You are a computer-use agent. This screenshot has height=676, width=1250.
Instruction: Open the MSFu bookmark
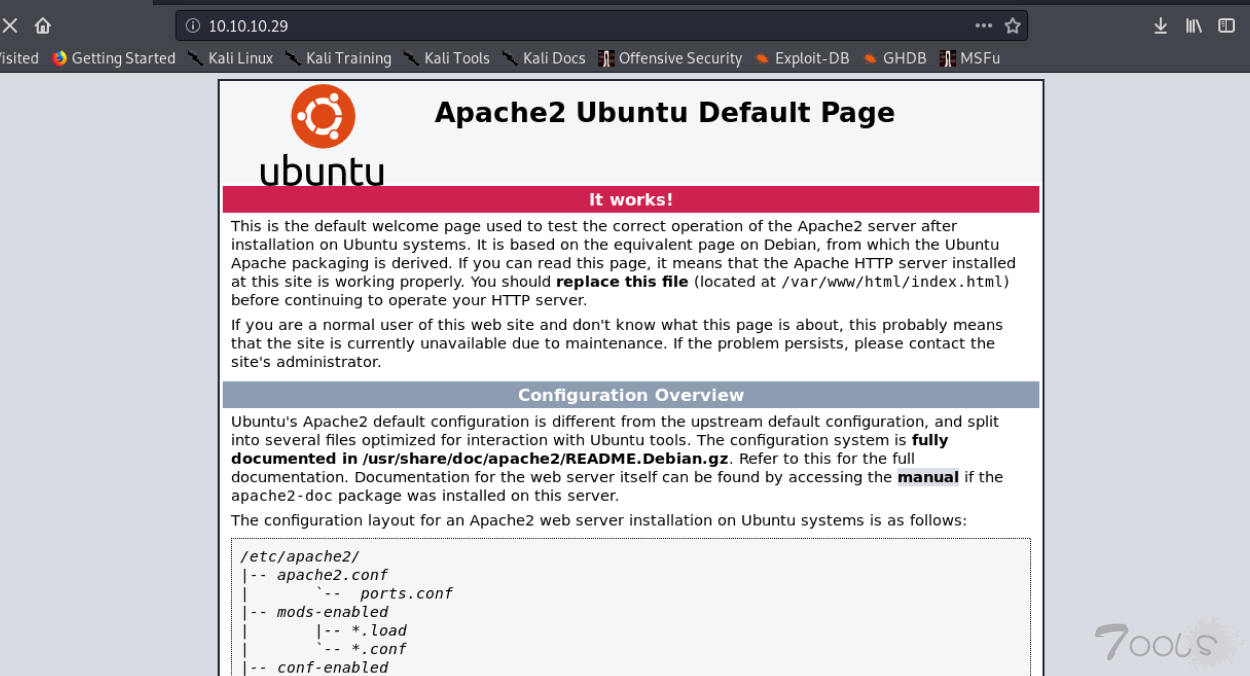tap(969, 58)
